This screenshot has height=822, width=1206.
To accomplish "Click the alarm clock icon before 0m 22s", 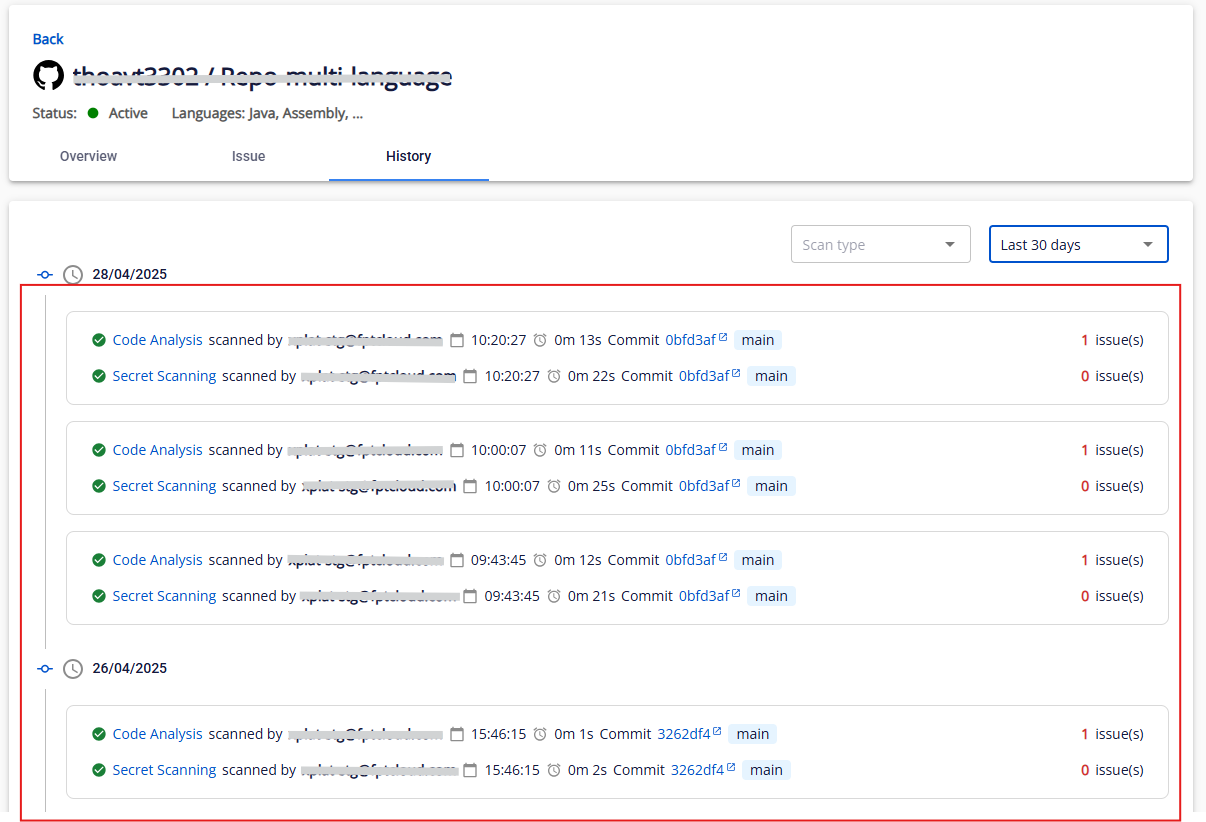I will pyautogui.click(x=554, y=376).
